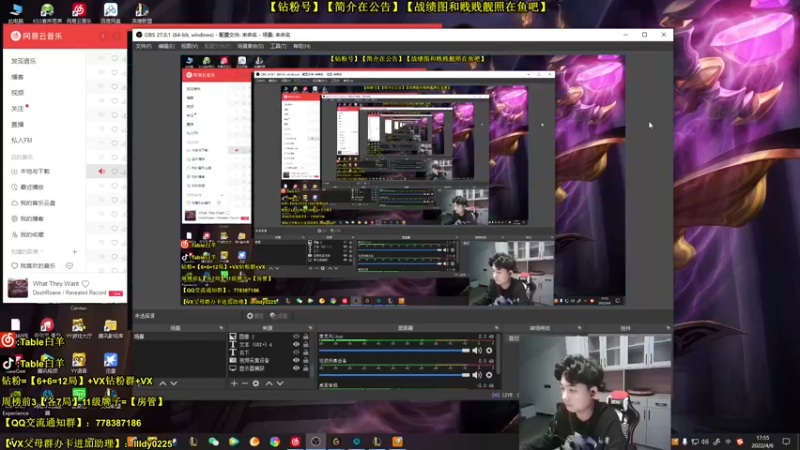This screenshot has height=450, width=800.
Task: Switch to OBS Studio in the taskbar
Action: pos(316,442)
